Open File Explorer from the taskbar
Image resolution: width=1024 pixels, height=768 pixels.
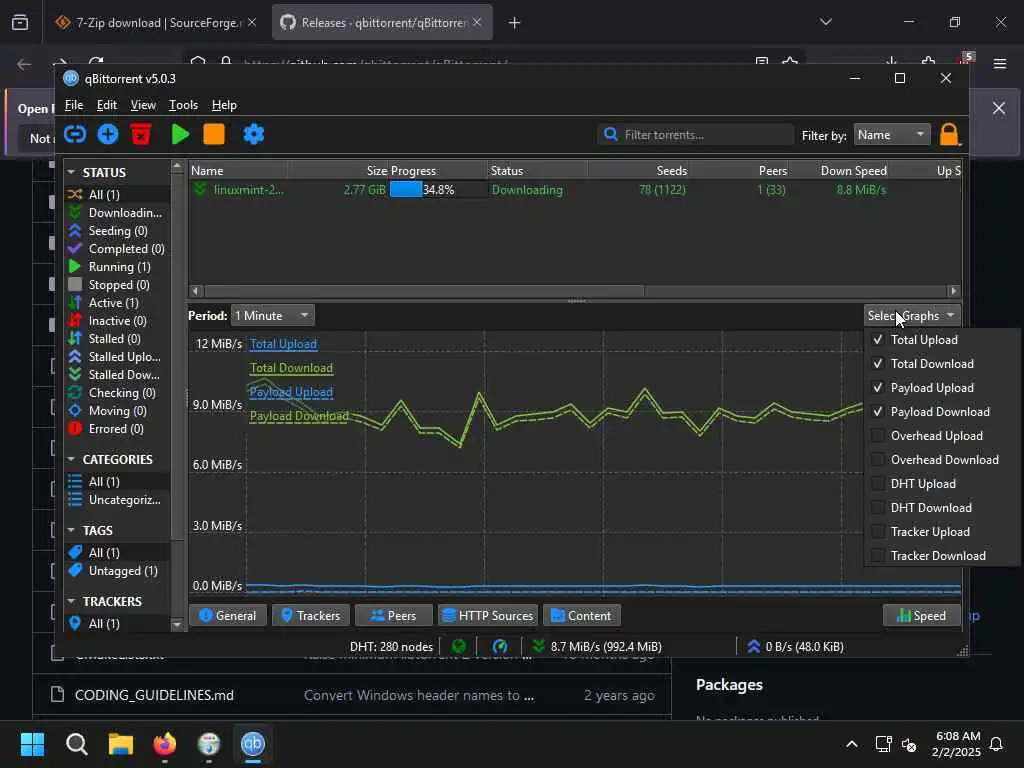121,744
